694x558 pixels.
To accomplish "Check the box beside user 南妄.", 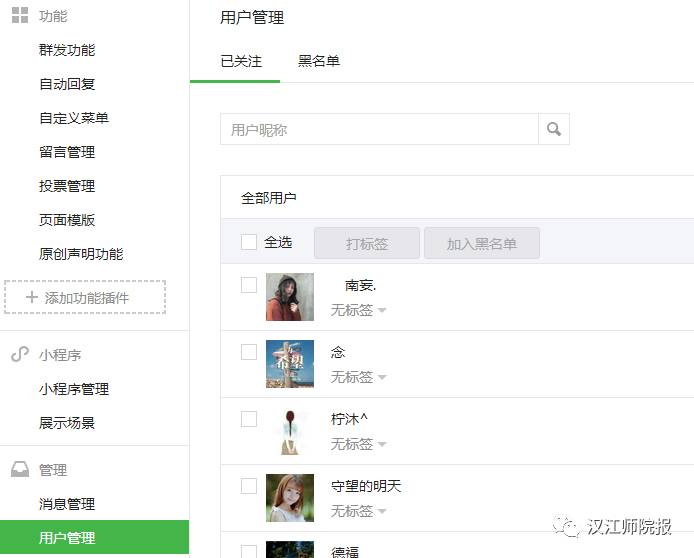I will click(249, 285).
